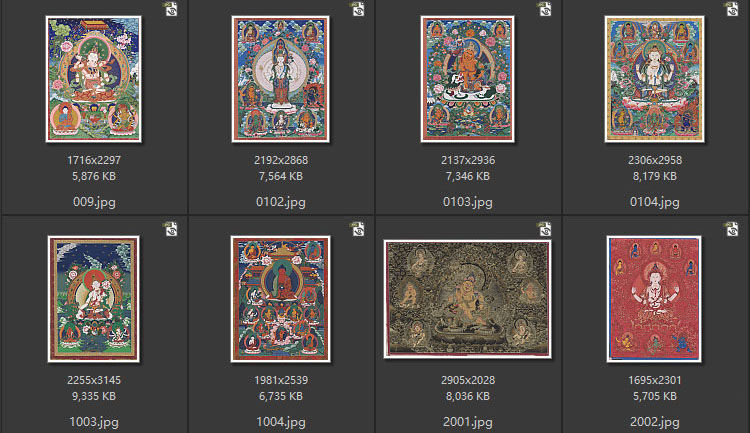Click the 0102.jpg filename label
This screenshot has height=433, width=750.
point(281,202)
